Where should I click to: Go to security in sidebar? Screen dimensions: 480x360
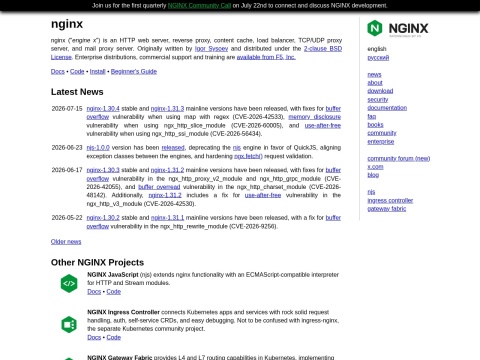(378, 99)
